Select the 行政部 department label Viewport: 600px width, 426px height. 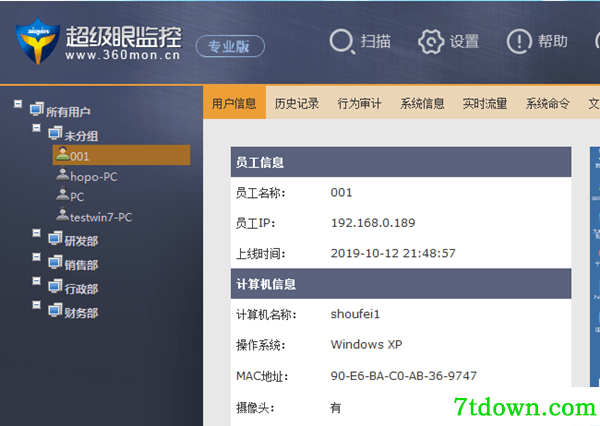[x=81, y=289]
